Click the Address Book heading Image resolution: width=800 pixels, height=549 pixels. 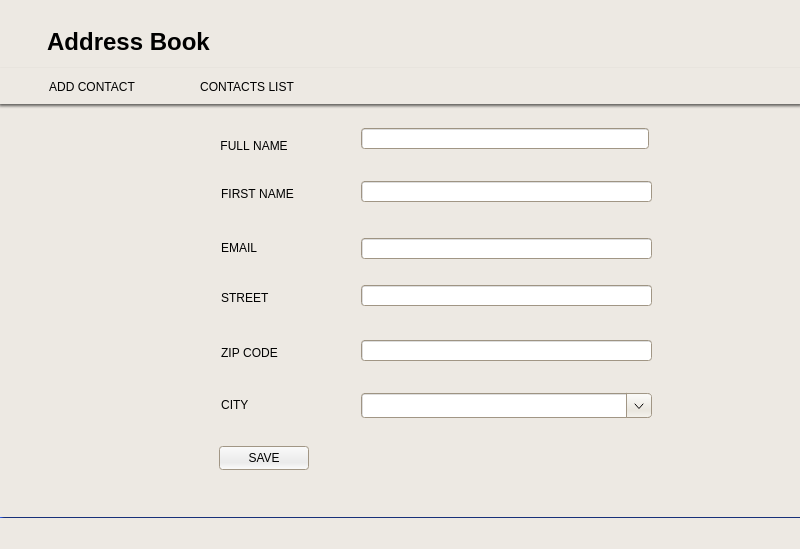pos(129,42)
